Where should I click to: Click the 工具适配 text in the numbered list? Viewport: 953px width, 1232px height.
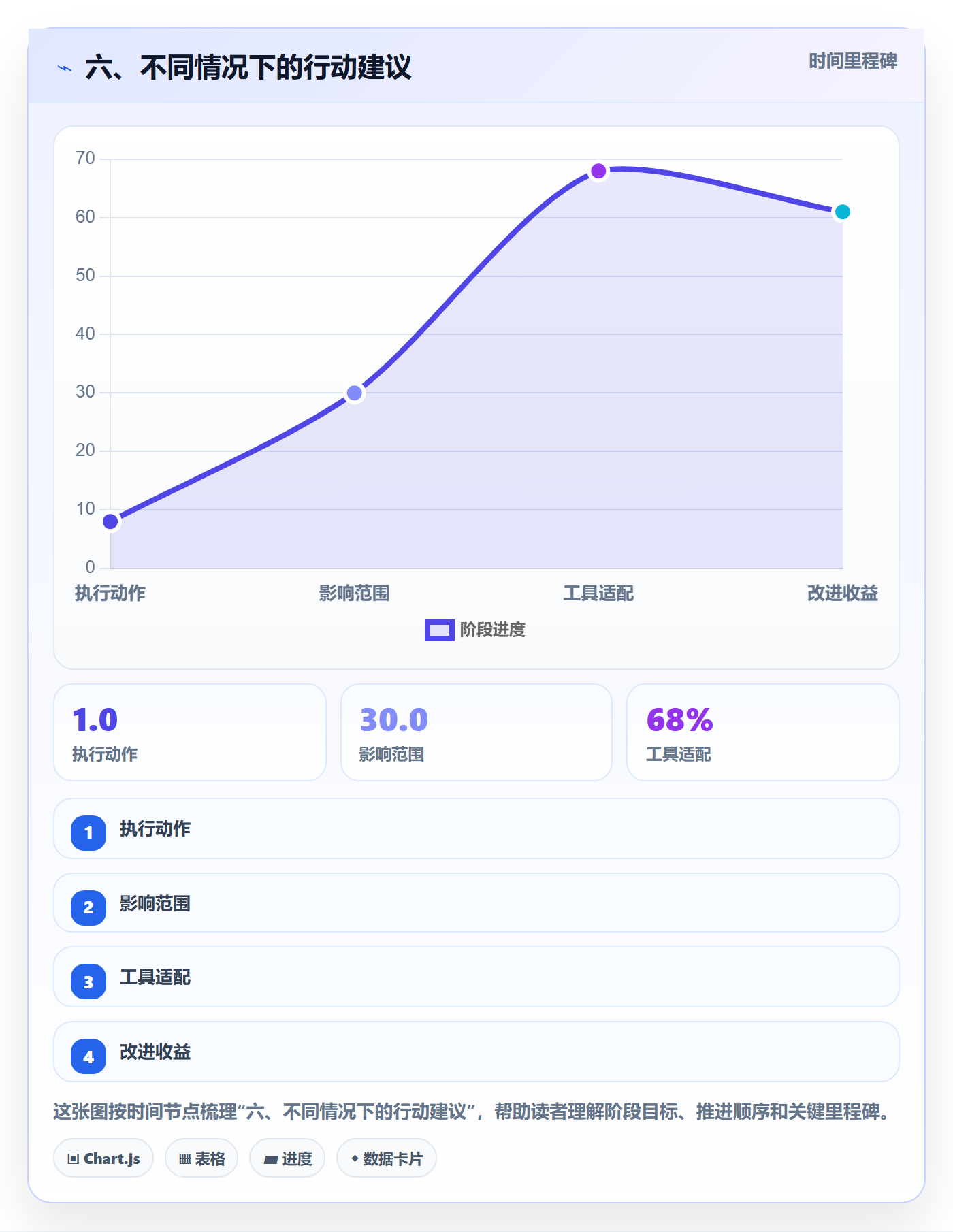[x=155, y=977]
